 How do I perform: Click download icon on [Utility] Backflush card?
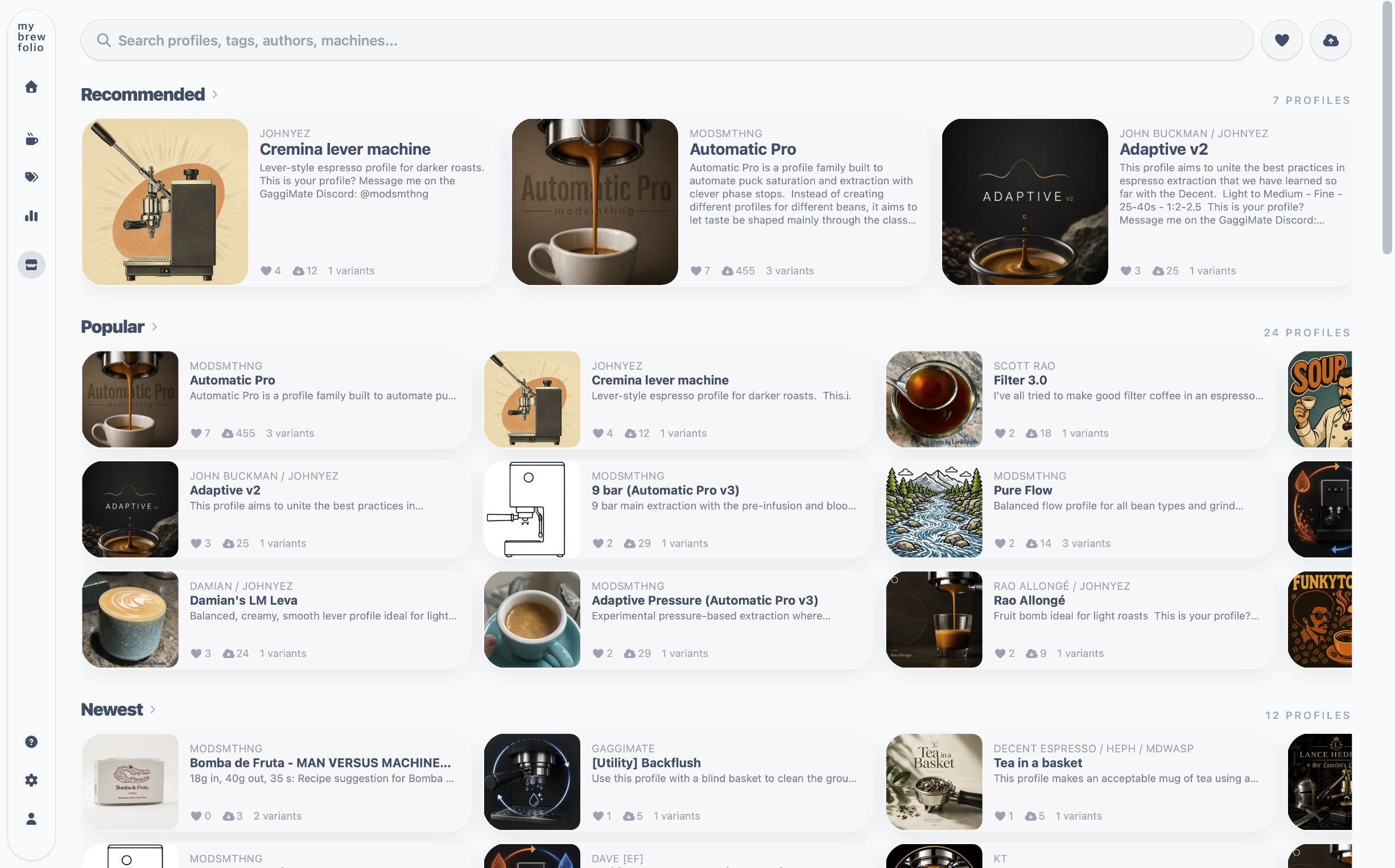(629, 816)
